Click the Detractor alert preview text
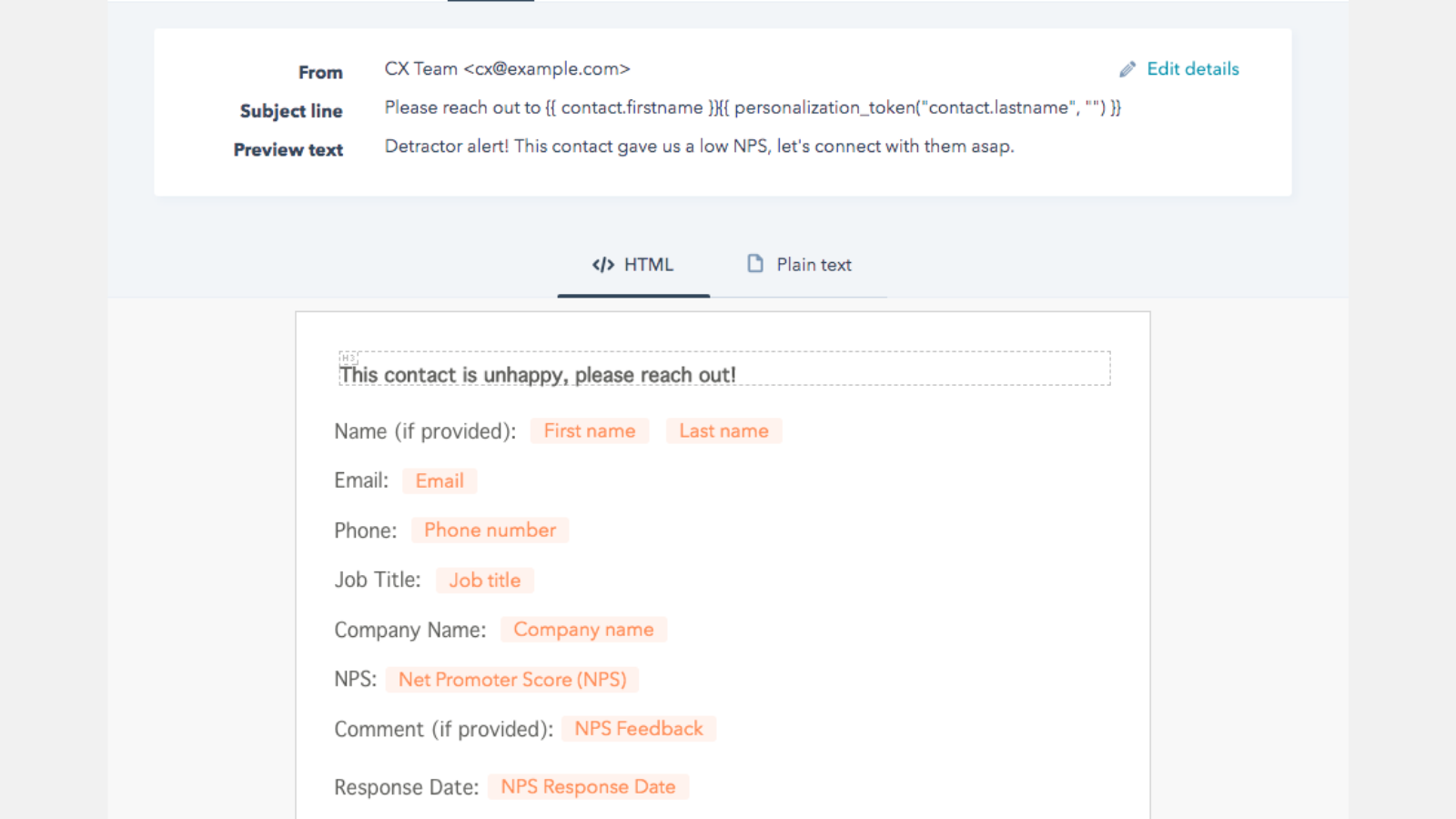Screen dimensions: 1456x819 [699, 147]
